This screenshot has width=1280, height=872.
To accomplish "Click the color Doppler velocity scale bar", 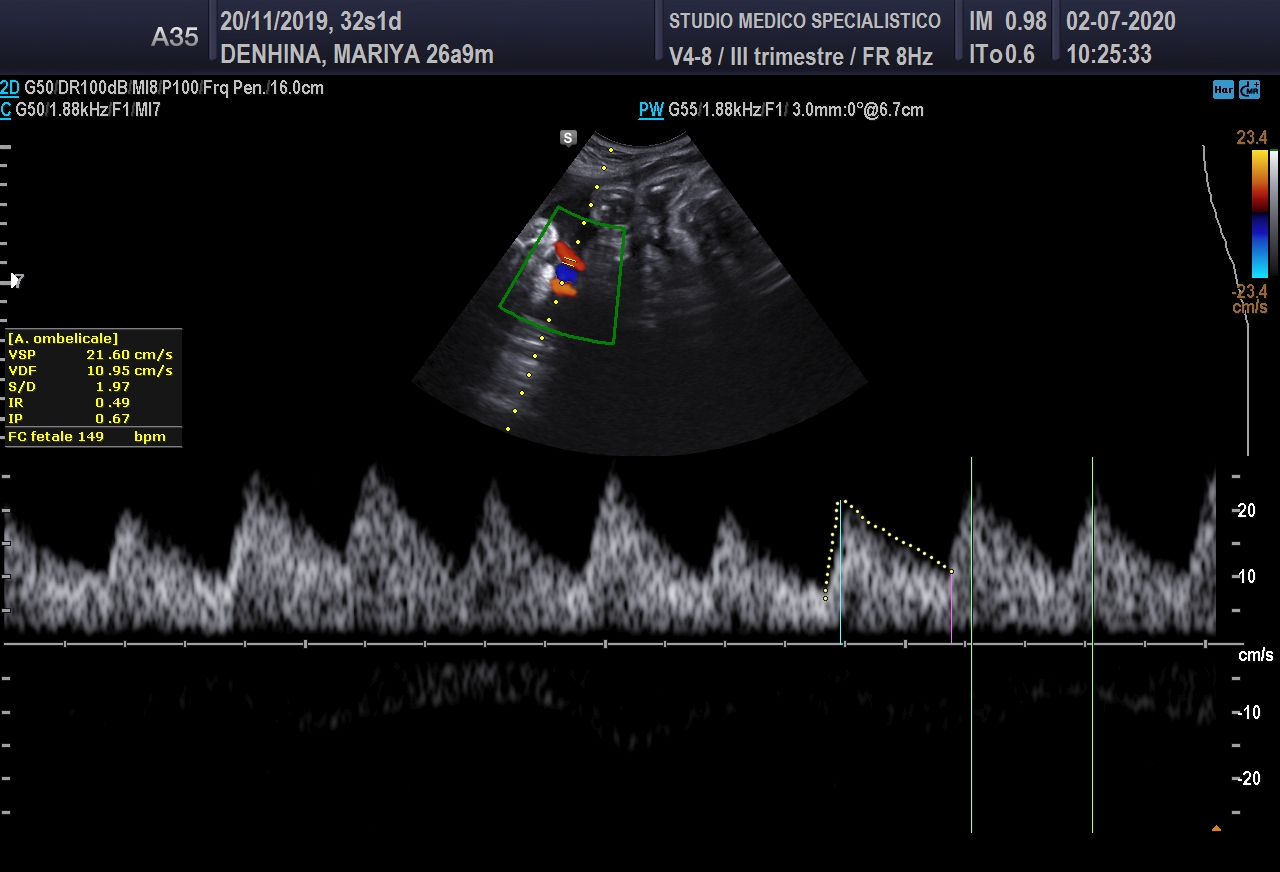I will [1259, 213].
